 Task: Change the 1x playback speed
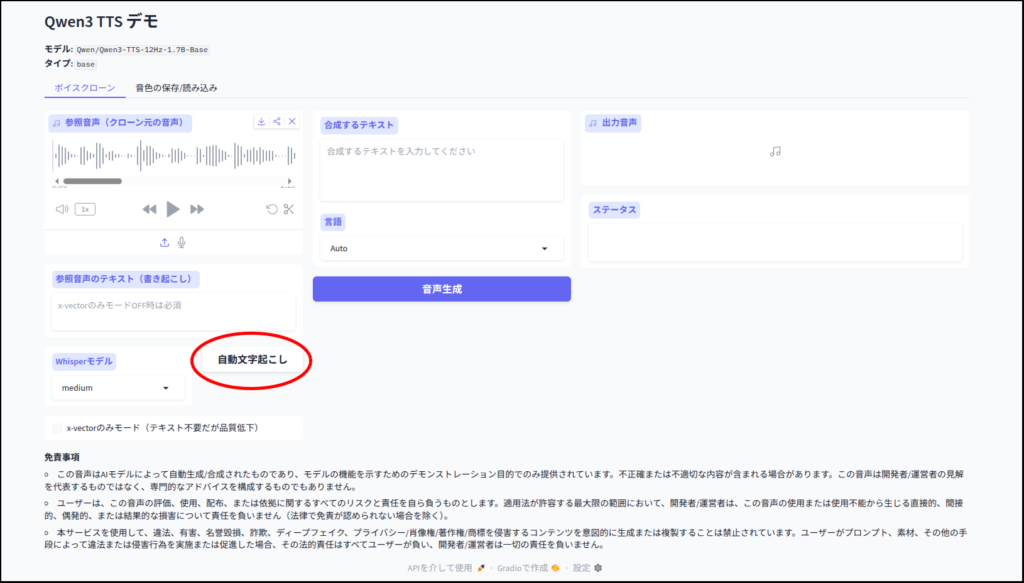coord(86,209)
